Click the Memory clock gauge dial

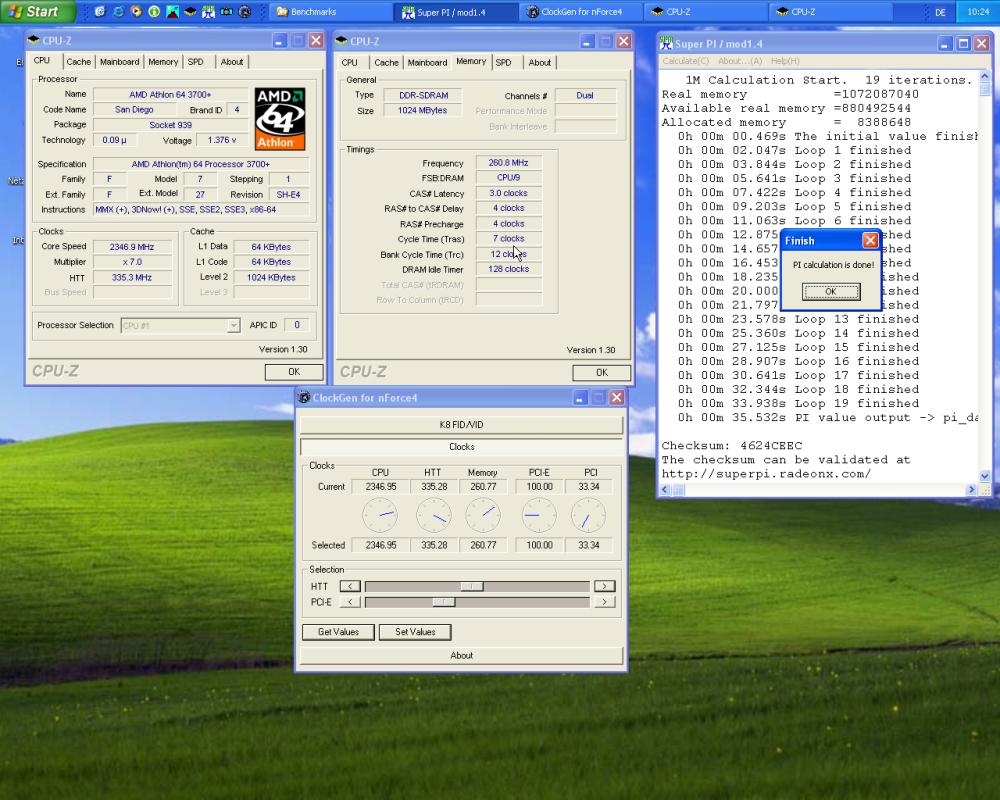[x=483, y=515]
